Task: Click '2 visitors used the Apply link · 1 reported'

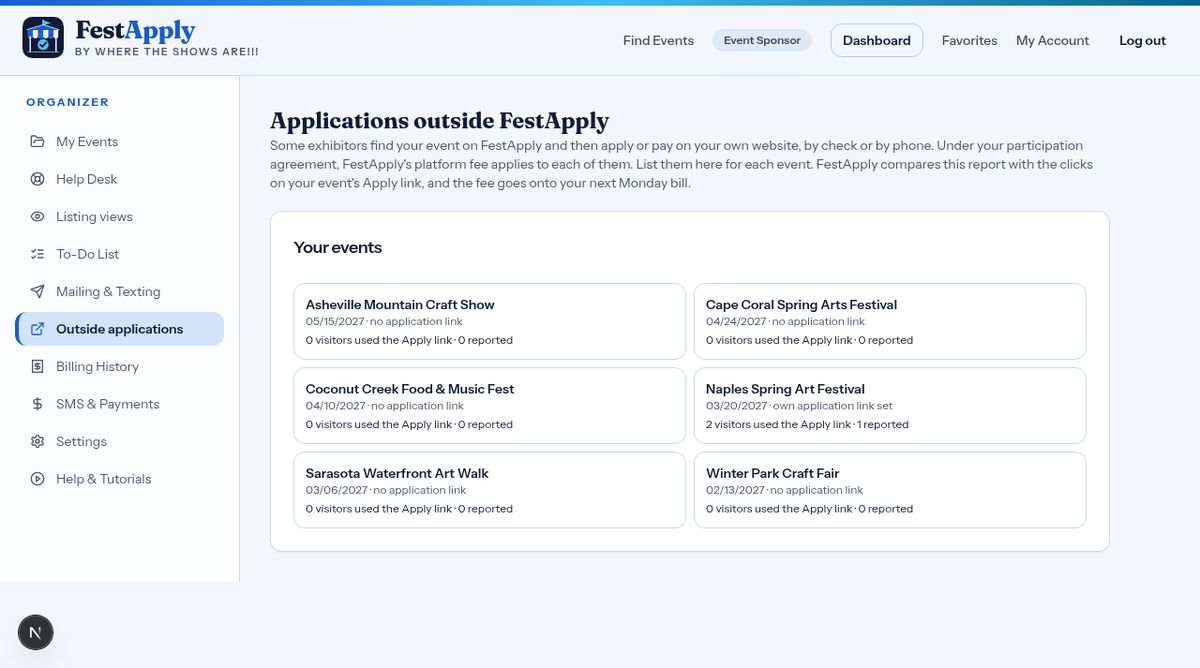Action: (x=807, y=424)
